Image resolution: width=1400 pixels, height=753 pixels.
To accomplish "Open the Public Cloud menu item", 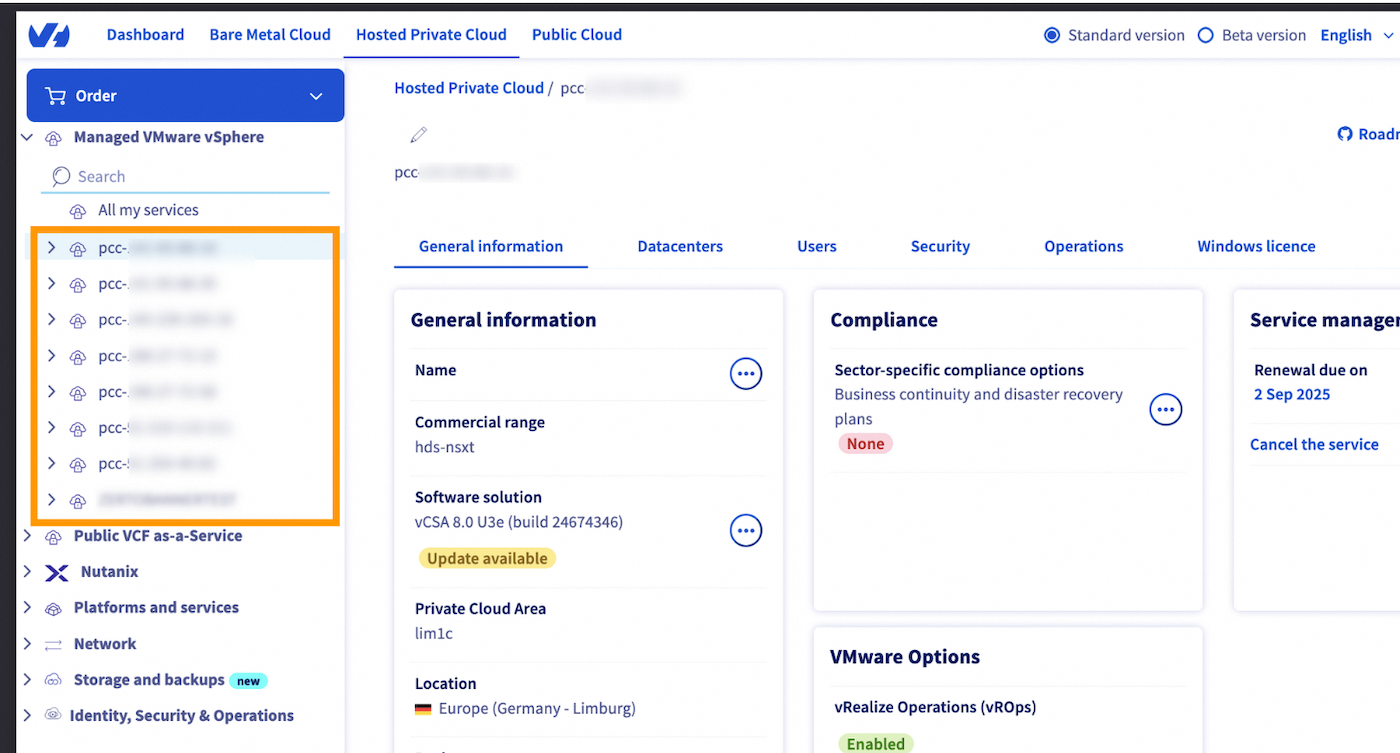I will coord(577,34).
